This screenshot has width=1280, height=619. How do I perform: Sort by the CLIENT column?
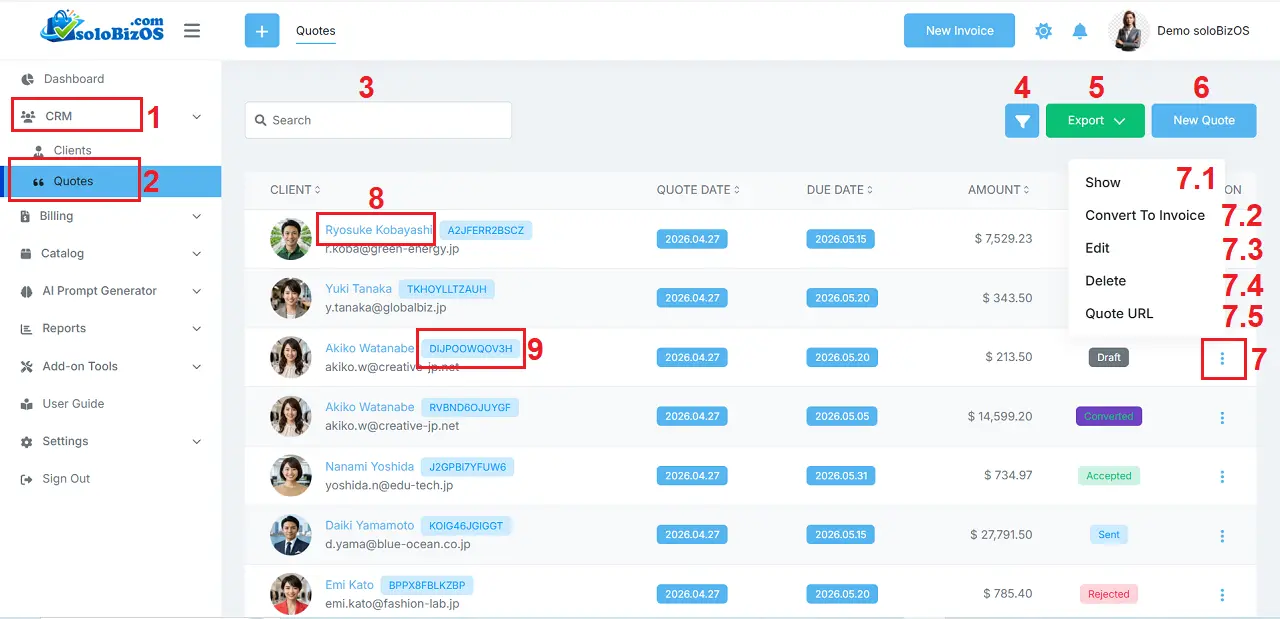click(295, 190)
